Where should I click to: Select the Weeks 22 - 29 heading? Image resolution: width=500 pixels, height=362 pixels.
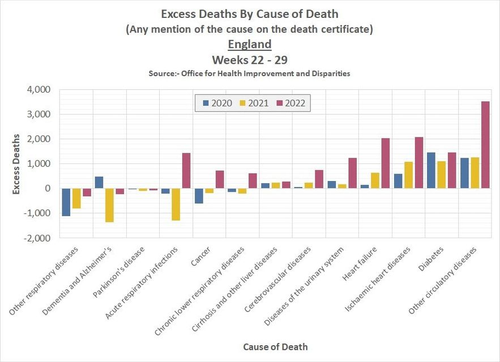[x=250, y=60]
